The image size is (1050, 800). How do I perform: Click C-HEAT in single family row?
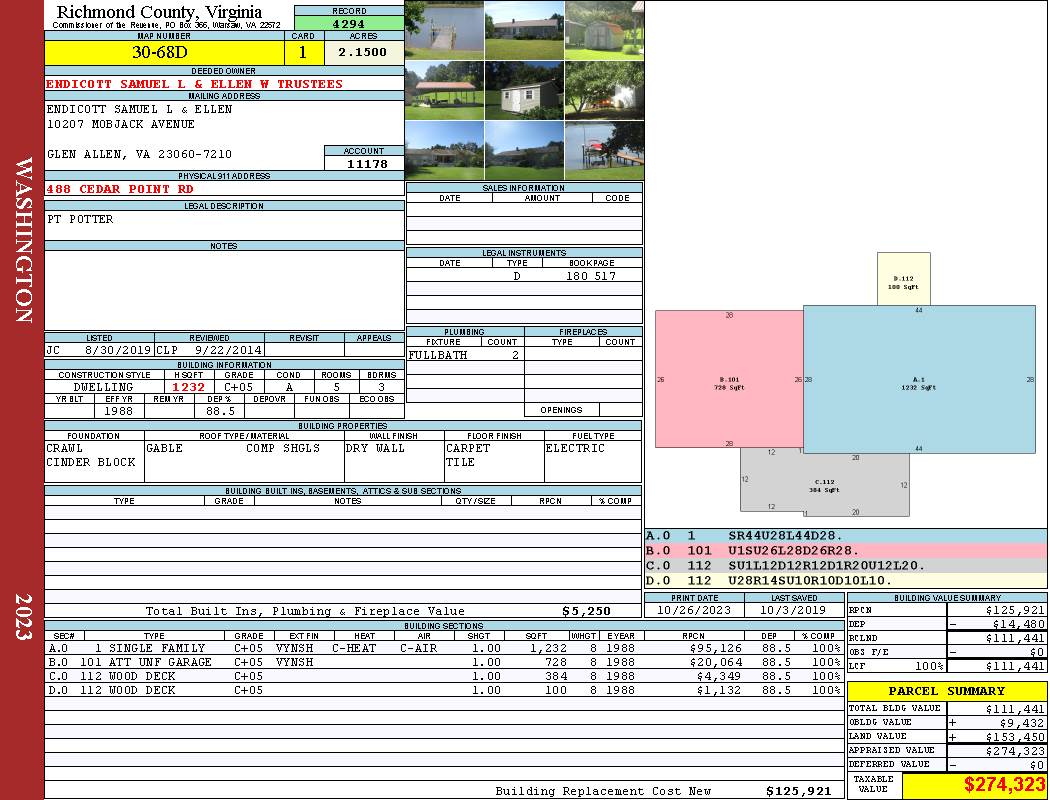(x=354, y=648)
